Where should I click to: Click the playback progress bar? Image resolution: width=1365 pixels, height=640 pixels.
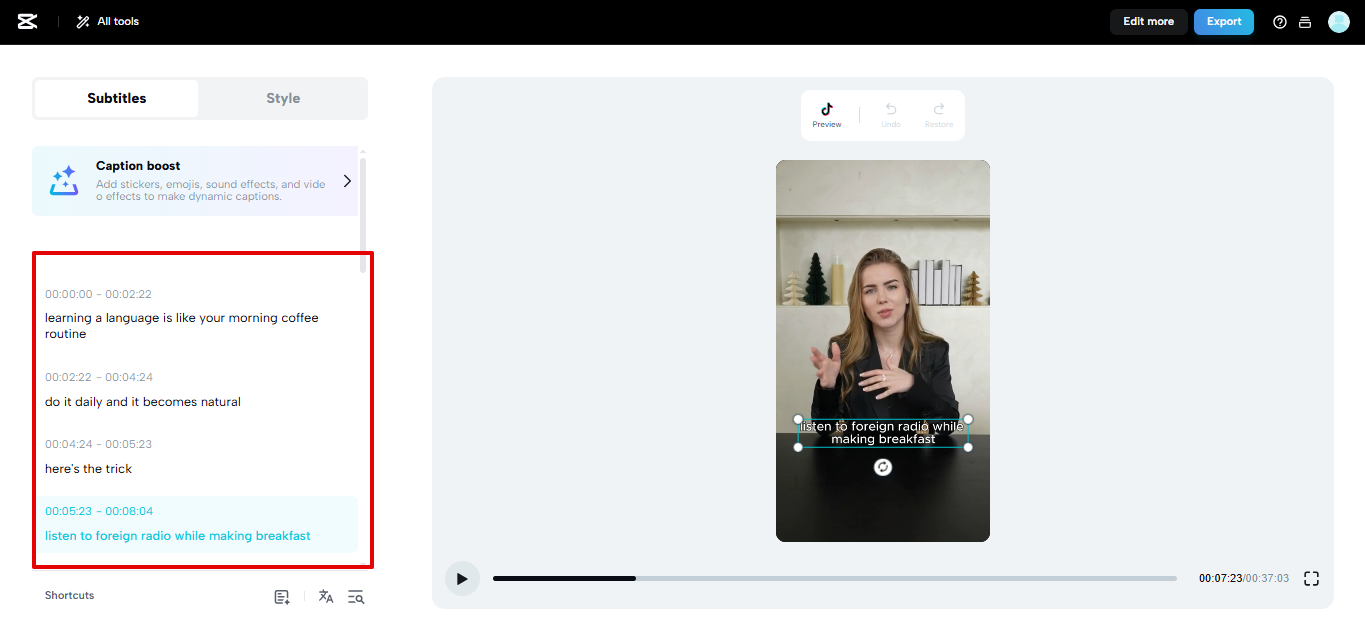click(x=838, y=578)
